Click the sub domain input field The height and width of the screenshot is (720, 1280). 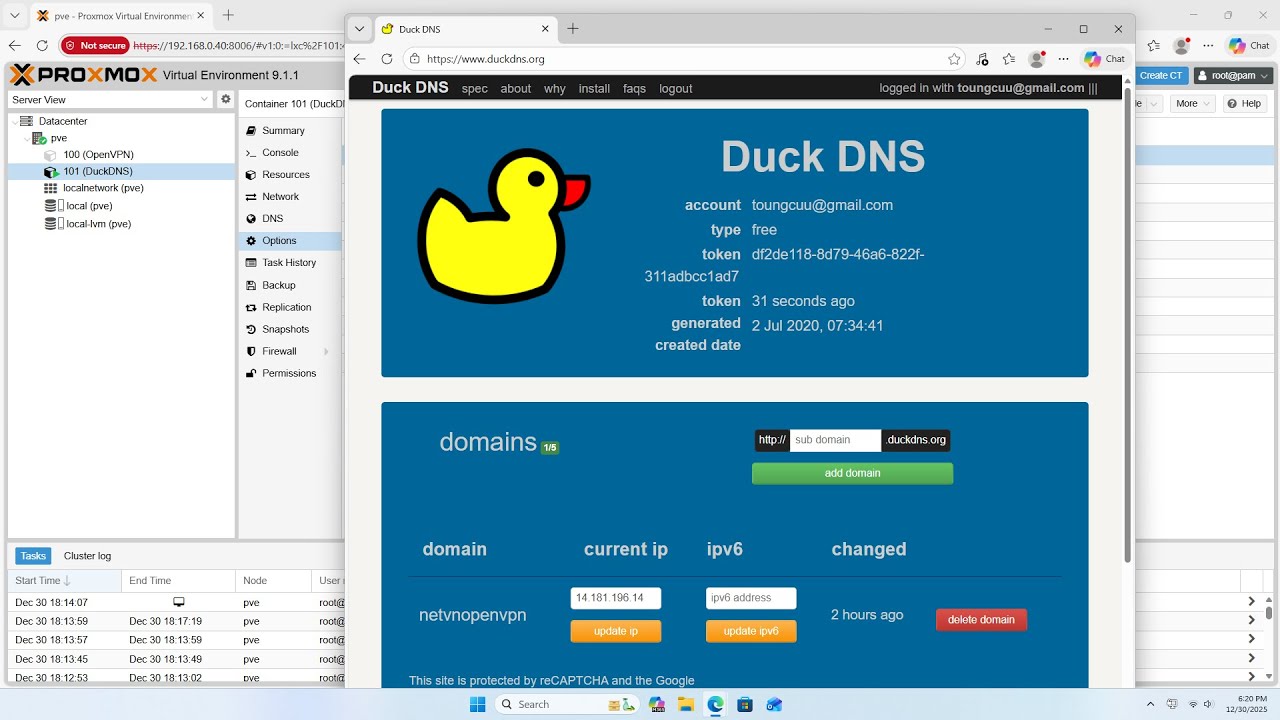pos(835,440)
